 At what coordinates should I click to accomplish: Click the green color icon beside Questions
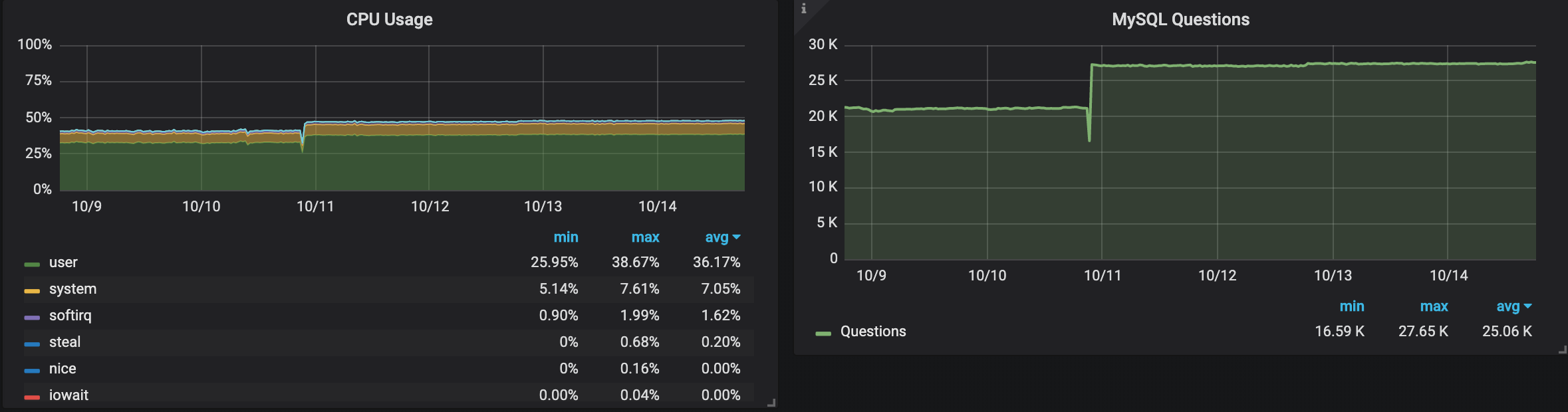pos(823,334)
